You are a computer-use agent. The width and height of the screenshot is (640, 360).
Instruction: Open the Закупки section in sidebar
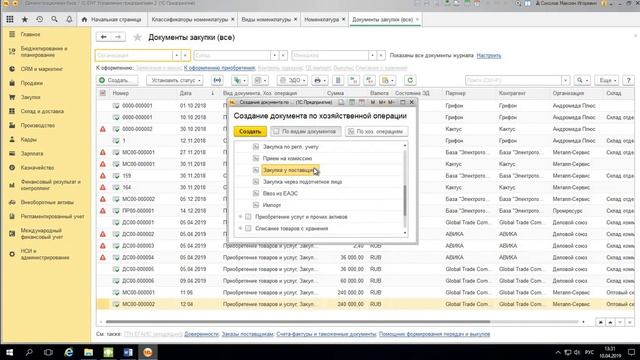click(x=30, y=97)
